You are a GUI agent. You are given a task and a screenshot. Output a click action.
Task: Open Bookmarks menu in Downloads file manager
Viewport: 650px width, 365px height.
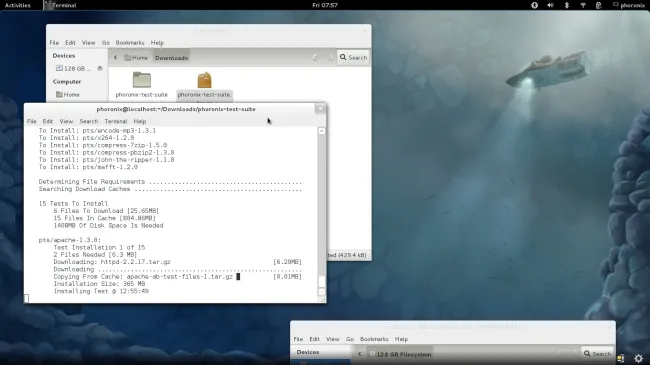(x=130, y=43)
